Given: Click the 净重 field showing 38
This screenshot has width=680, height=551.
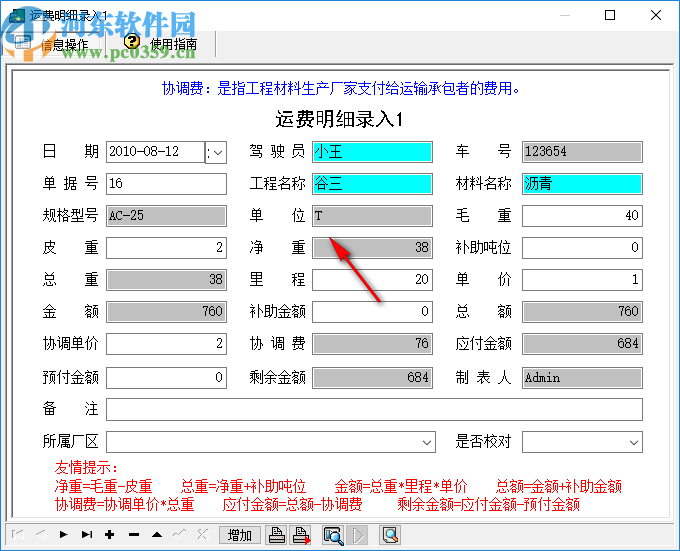Looking at the screenshot, I should (372, 248).
